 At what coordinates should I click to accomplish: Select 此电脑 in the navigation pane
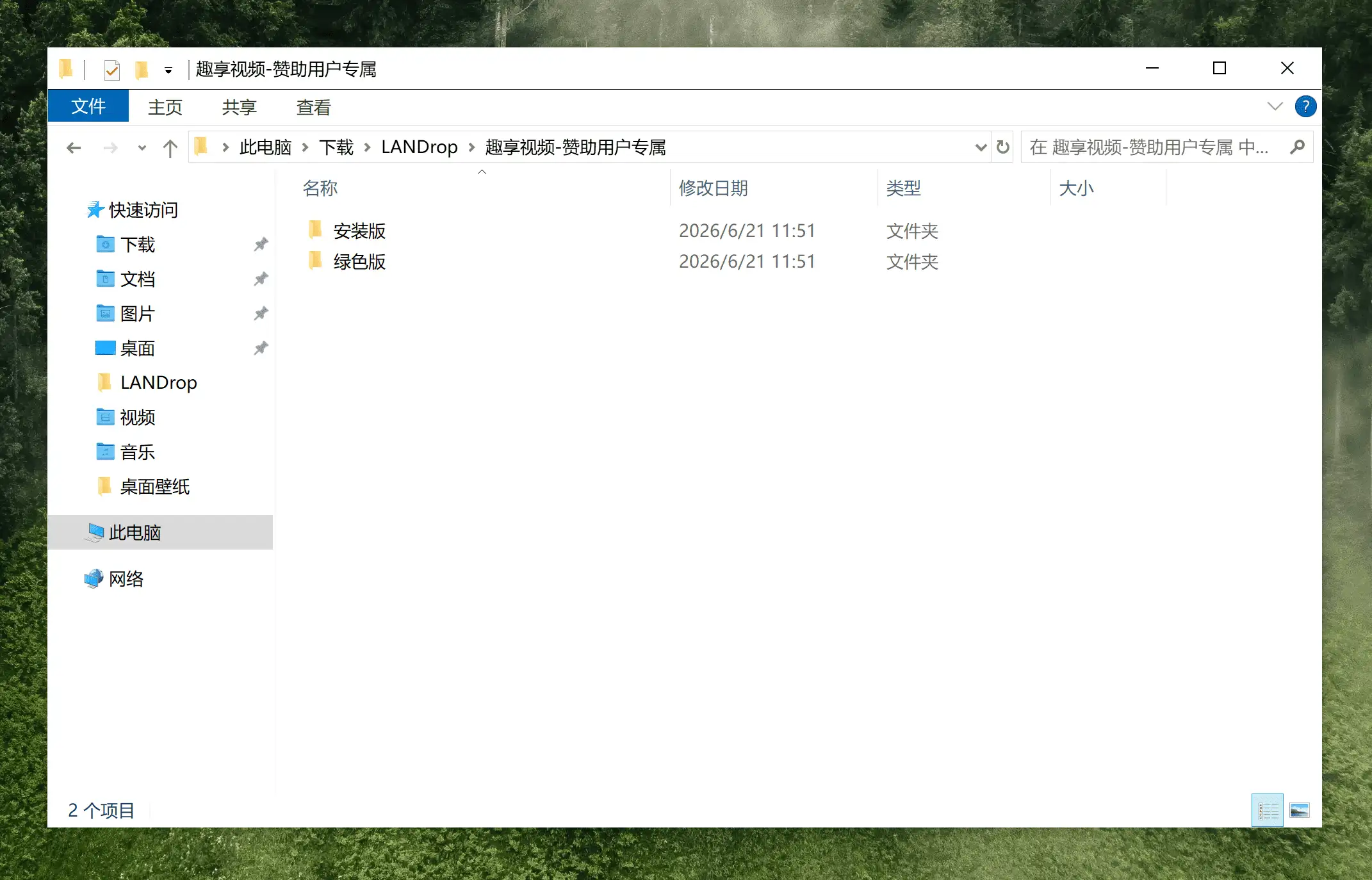pos(160,532)
